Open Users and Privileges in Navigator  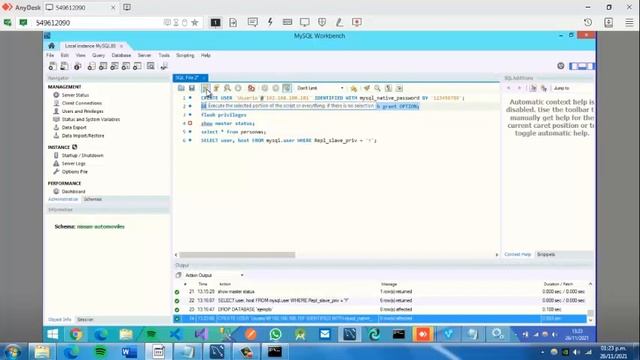coord(82,111)
